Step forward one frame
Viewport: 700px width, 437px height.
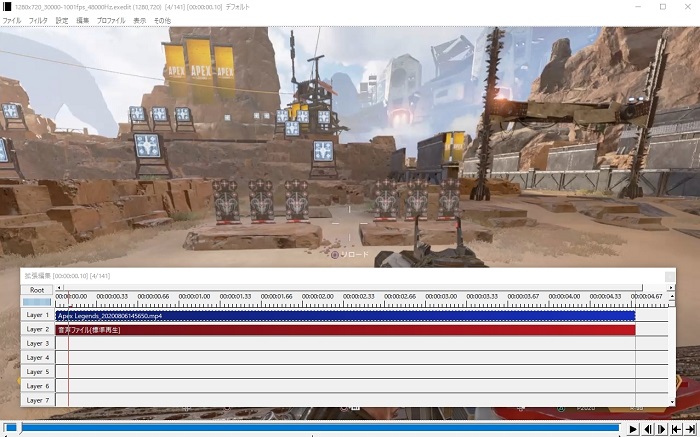tap(662, 429)
